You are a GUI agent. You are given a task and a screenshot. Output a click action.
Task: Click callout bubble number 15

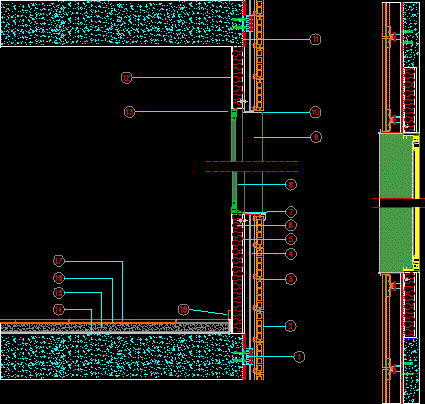[x=59, y=293]
